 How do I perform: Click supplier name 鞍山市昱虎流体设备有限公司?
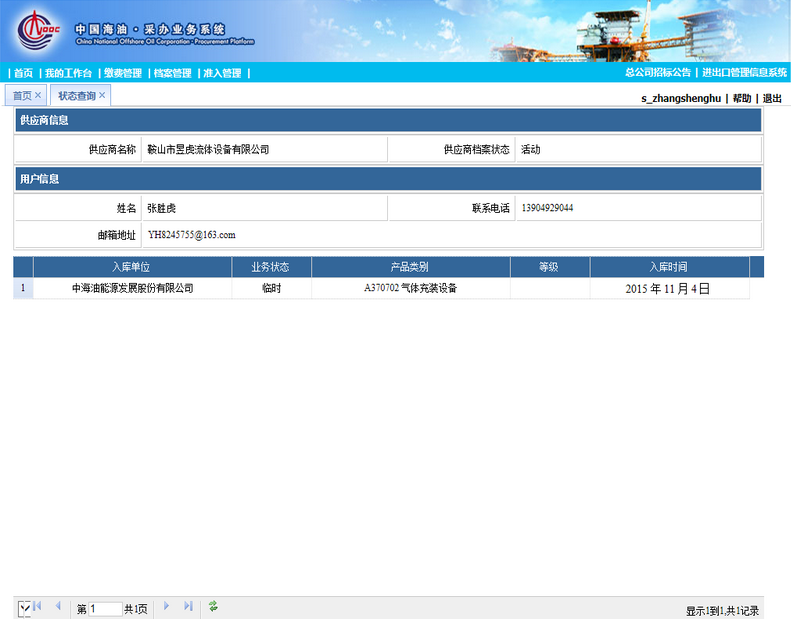(208, 149)
